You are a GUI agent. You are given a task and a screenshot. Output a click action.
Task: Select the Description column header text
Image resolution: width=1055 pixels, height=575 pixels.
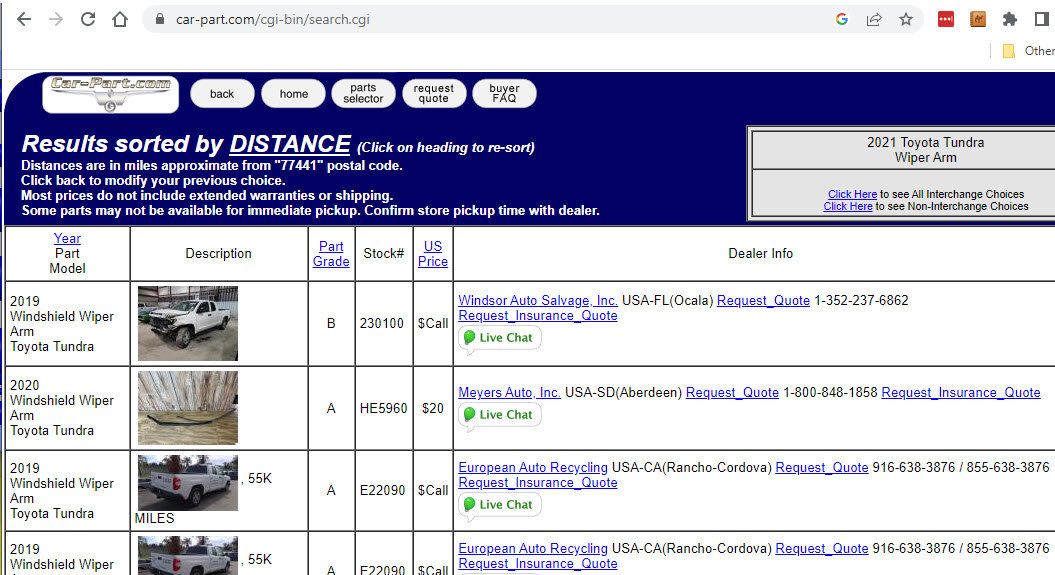[218, 254]
